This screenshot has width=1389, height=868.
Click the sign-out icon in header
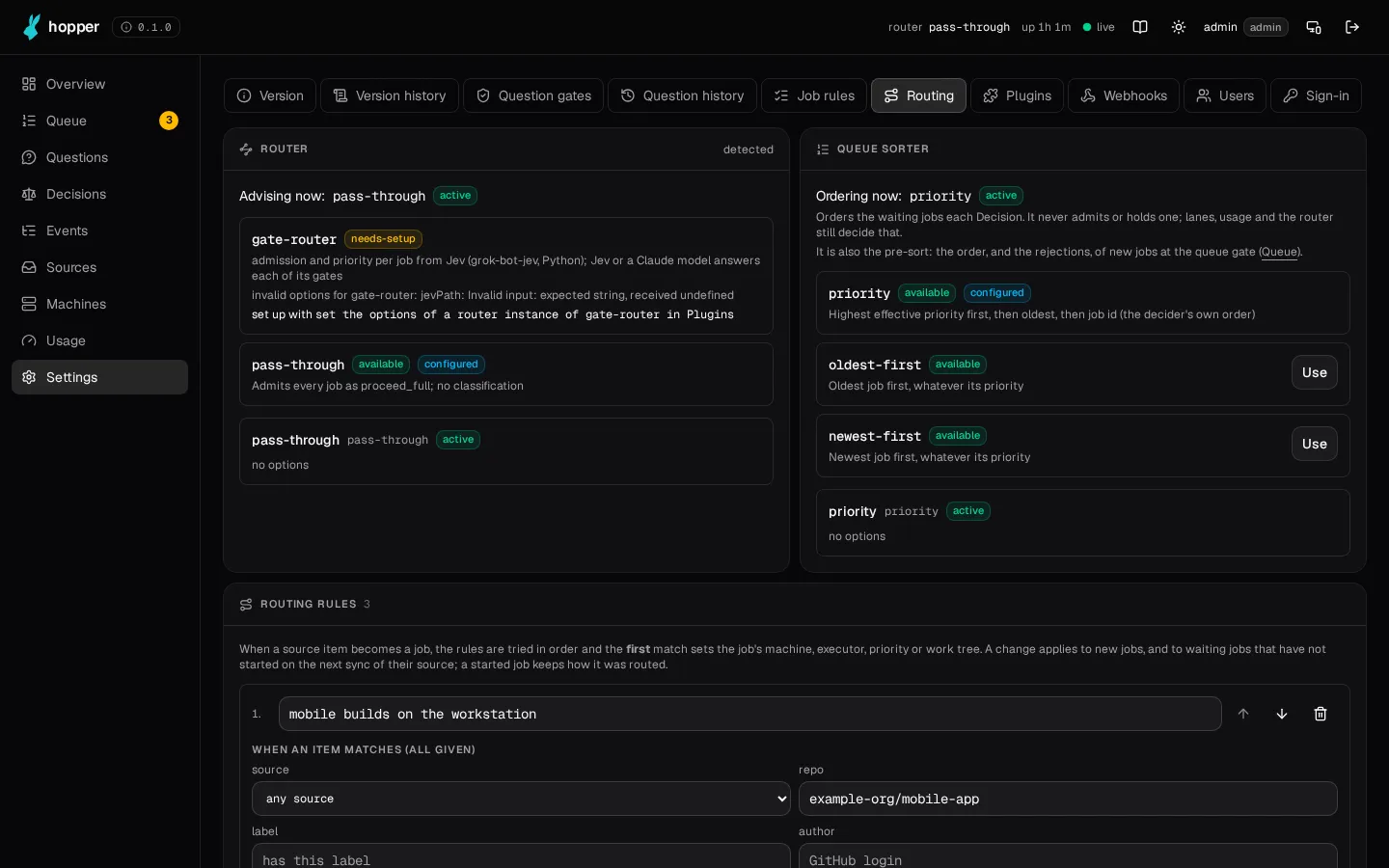[1352, 27]
